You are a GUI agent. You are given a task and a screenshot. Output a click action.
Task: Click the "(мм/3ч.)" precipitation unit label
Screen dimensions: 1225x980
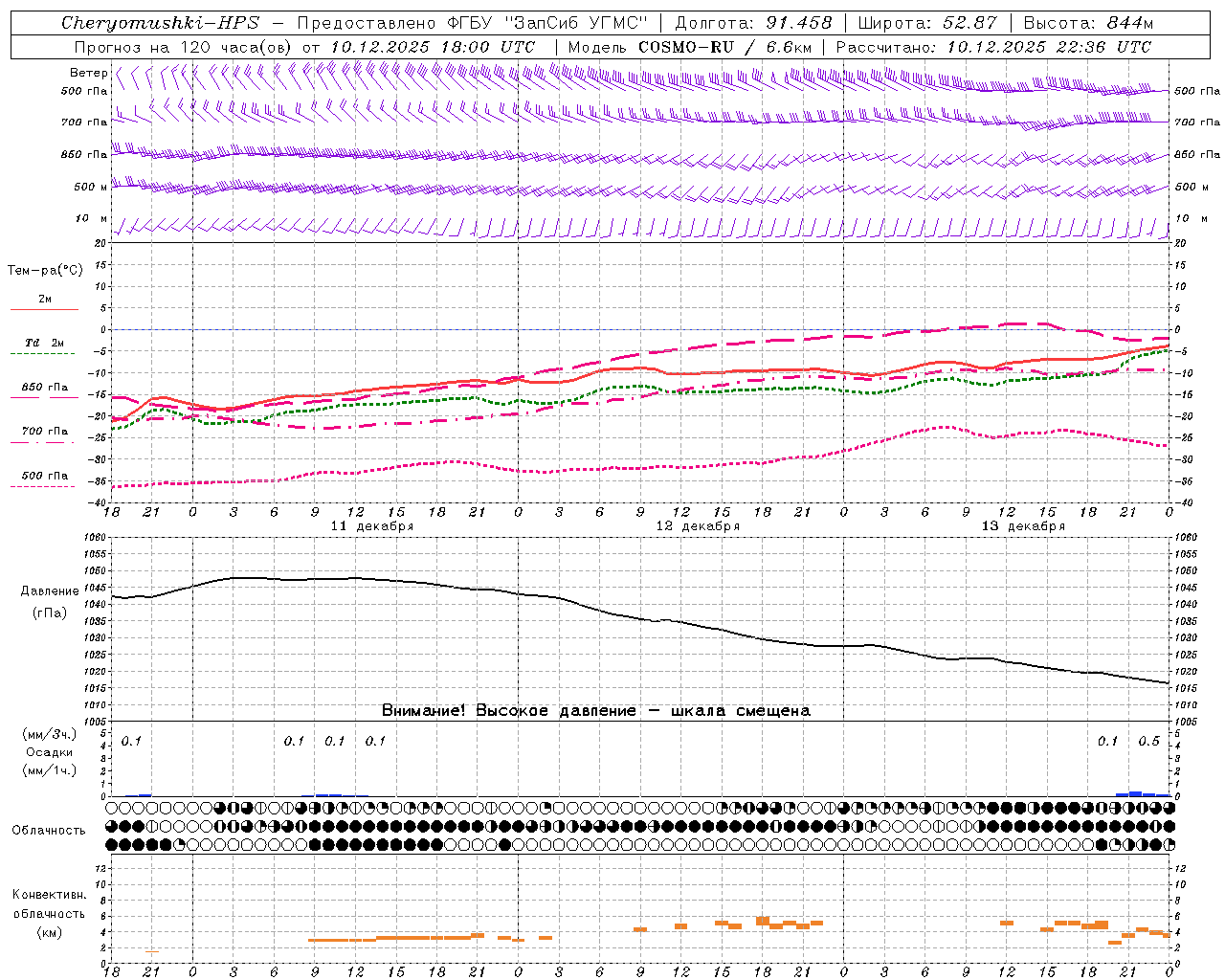(x=49, y=735)
